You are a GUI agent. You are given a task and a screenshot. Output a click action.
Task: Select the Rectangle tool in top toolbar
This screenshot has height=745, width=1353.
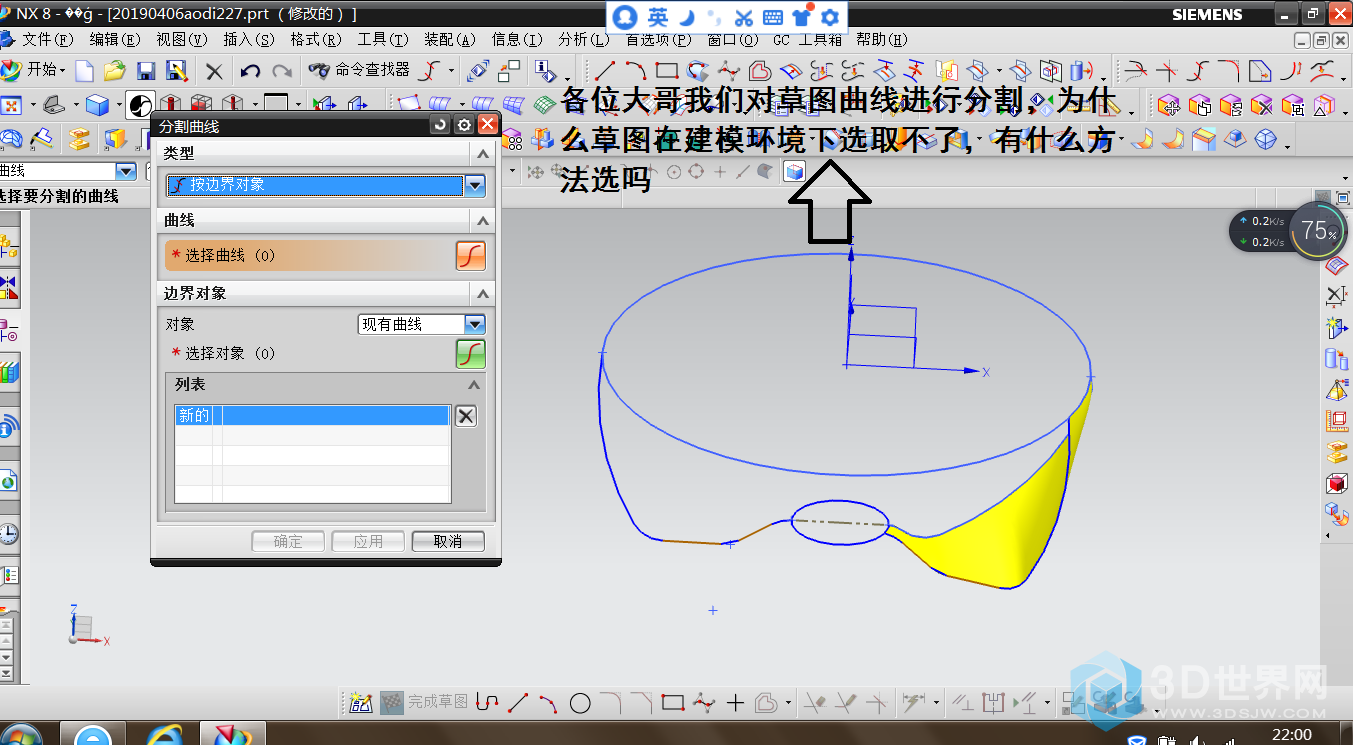667,71
